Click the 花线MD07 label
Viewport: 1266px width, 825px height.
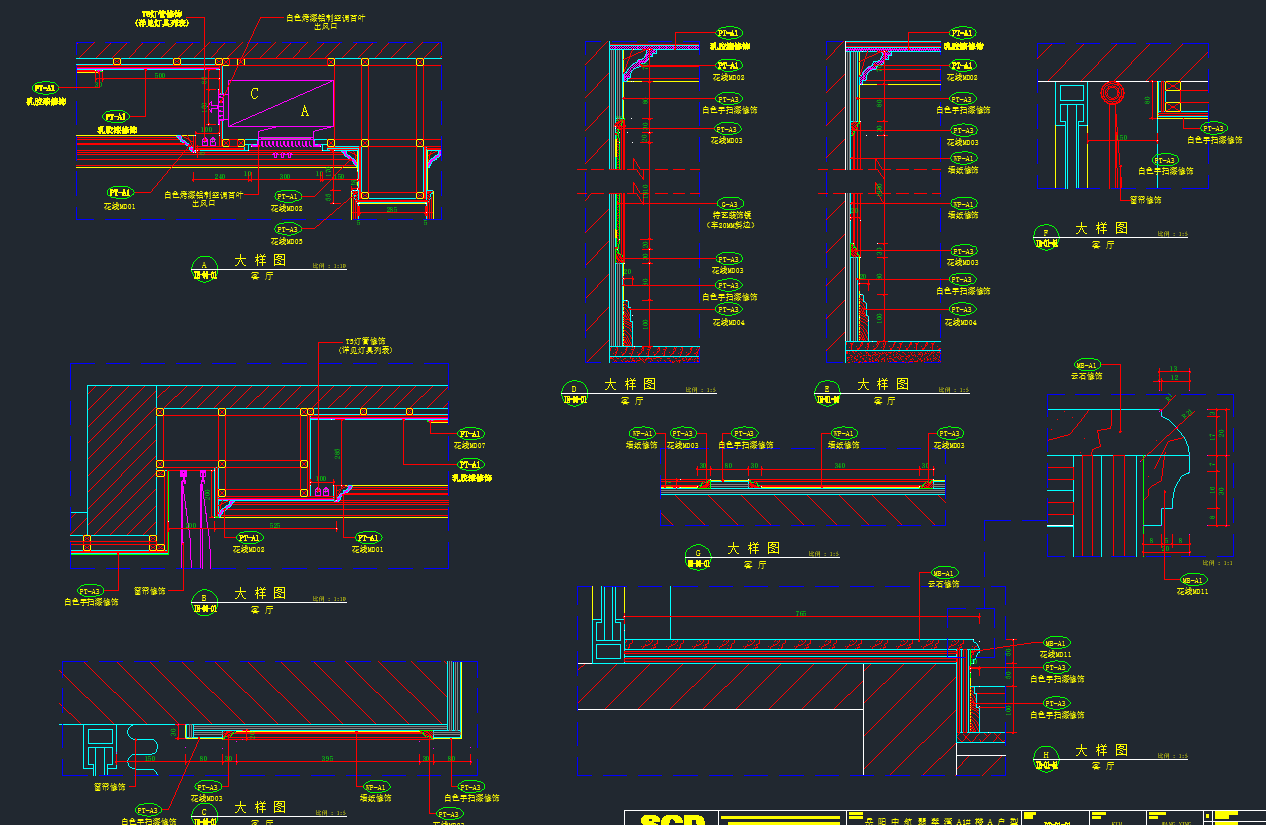point(469,445)
